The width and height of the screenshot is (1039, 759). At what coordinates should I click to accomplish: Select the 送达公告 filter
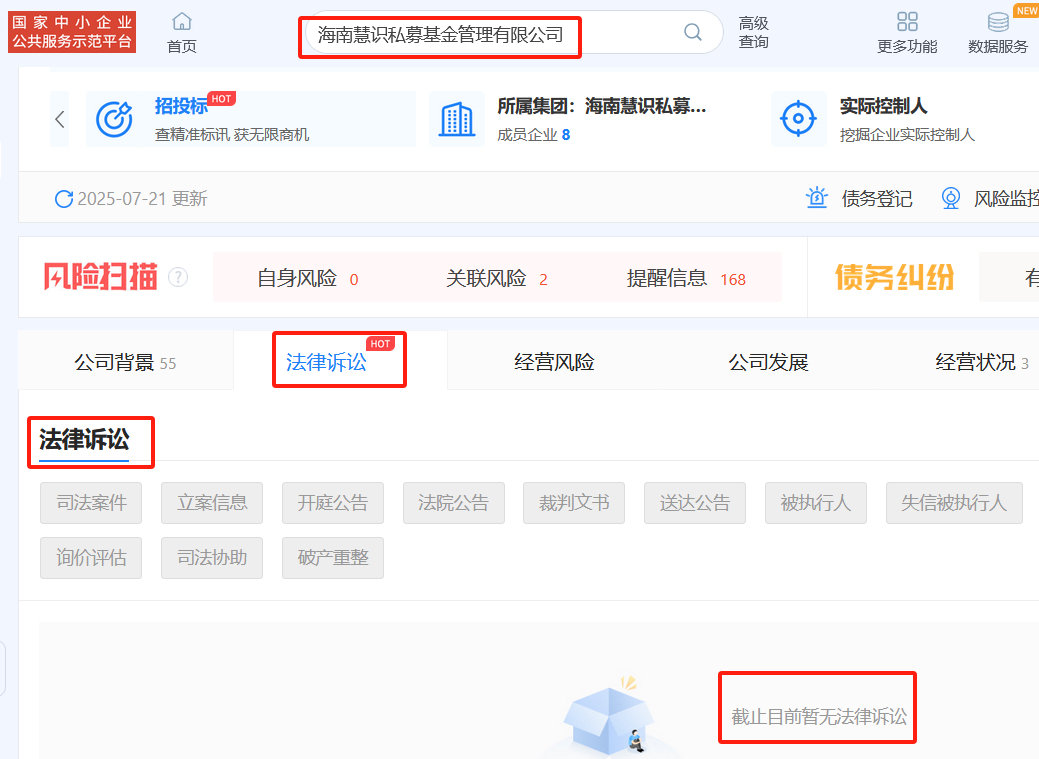[695, 503]
